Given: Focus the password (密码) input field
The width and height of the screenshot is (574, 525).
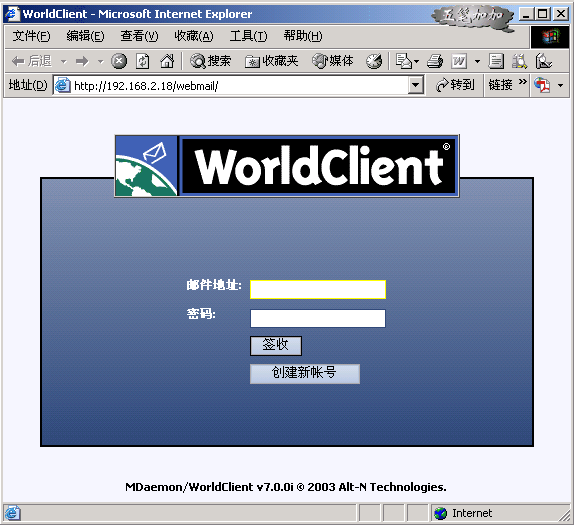Looking at the screenshot, I should point(318,318).
